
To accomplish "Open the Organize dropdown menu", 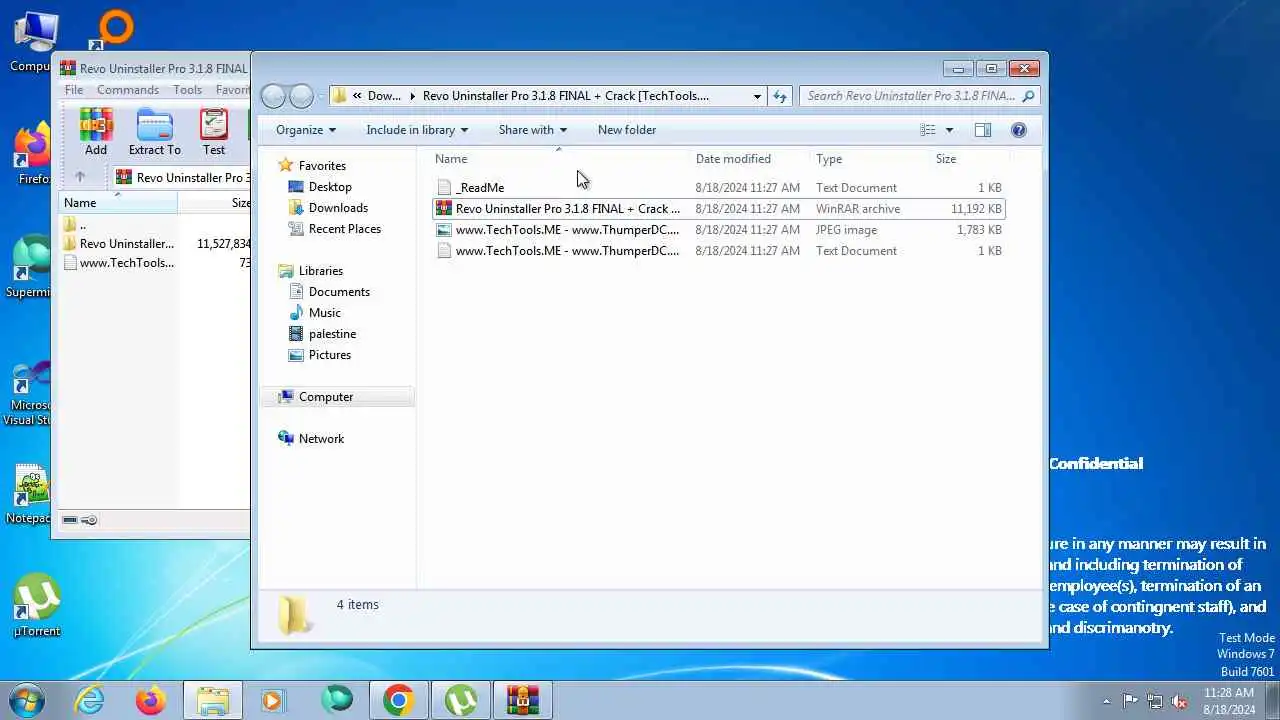I will pyautogui.click(x=306, y=130).
